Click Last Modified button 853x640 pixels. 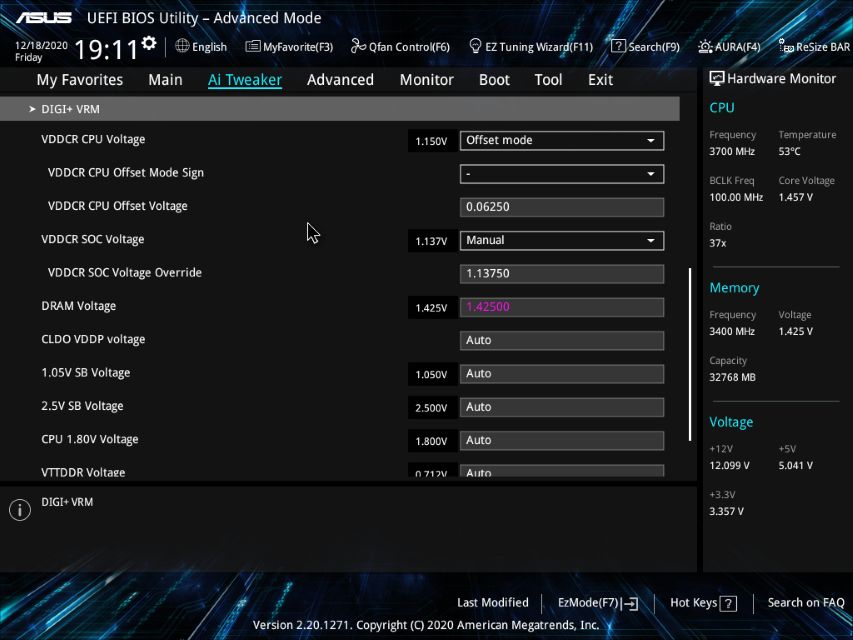[492, 602]
